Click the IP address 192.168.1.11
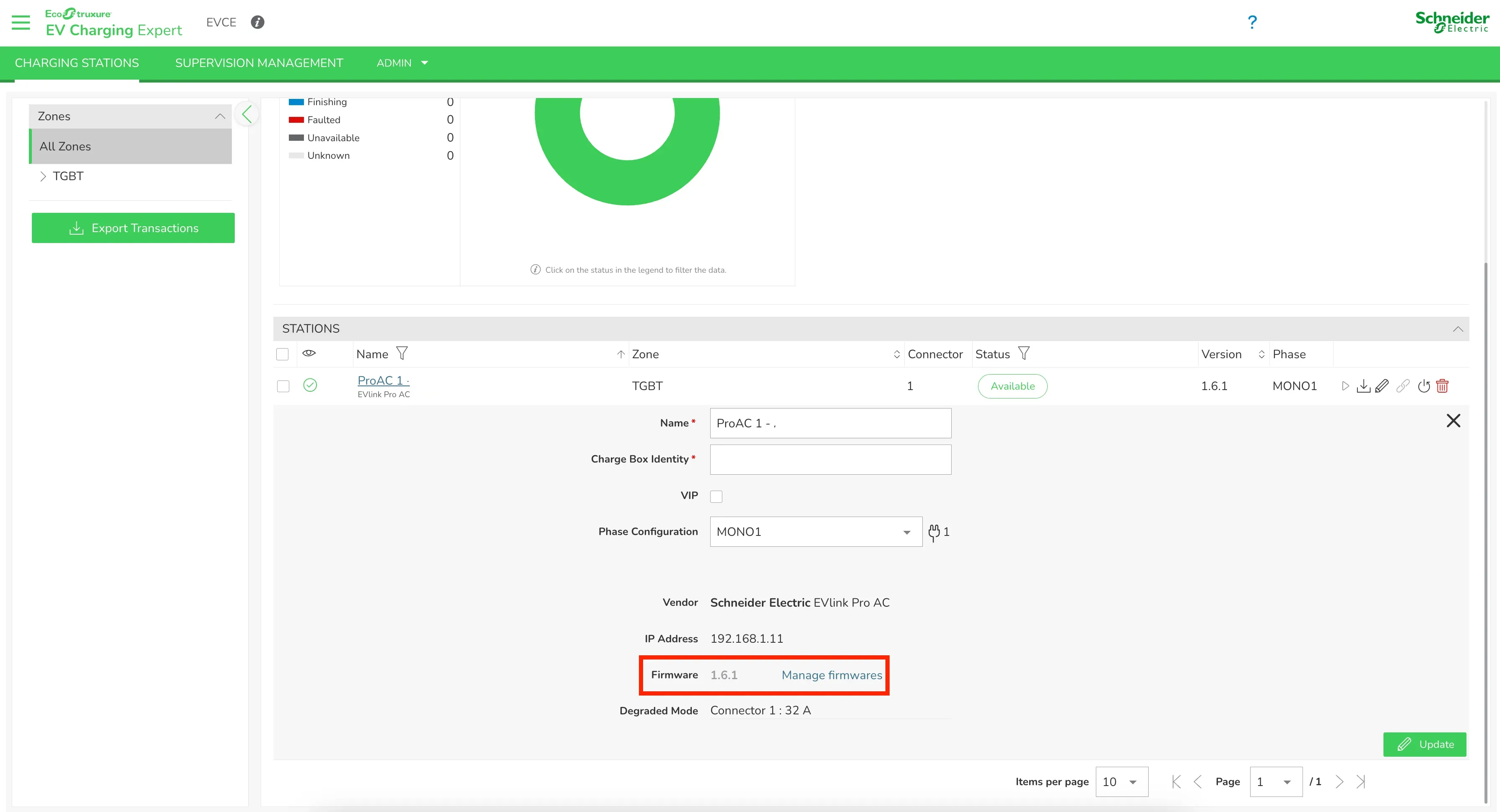 coord(747,639)
